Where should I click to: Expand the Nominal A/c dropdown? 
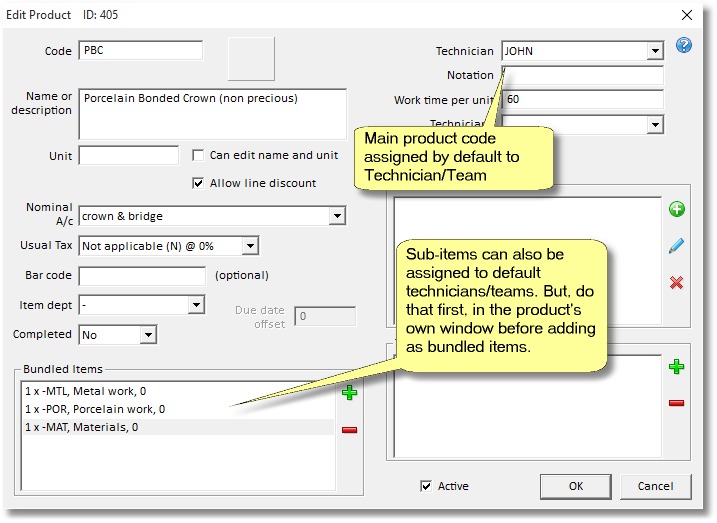(x=337, y=216)
